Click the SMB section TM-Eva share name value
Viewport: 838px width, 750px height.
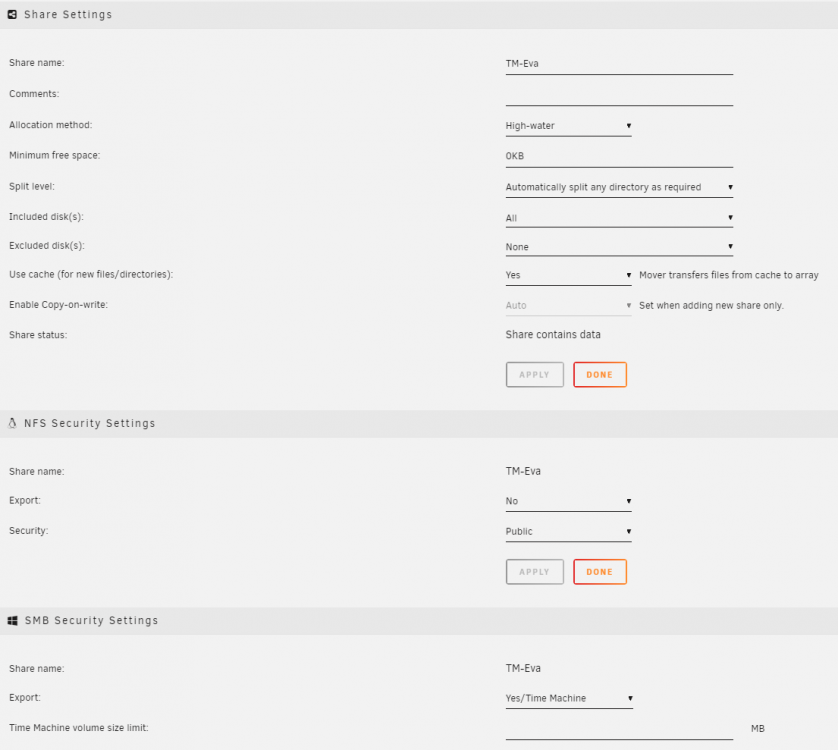523,669
